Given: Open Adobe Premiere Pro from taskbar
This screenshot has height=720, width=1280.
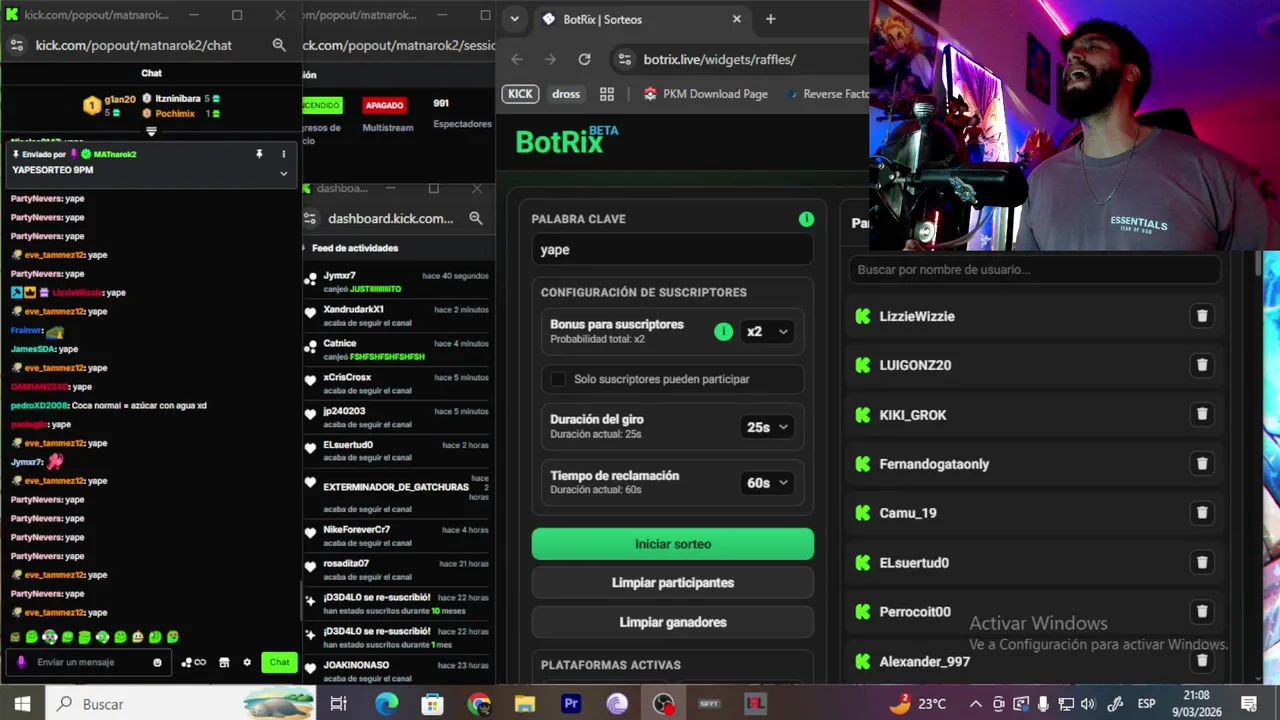Looking at the screenshot, I should pos(571,704).
